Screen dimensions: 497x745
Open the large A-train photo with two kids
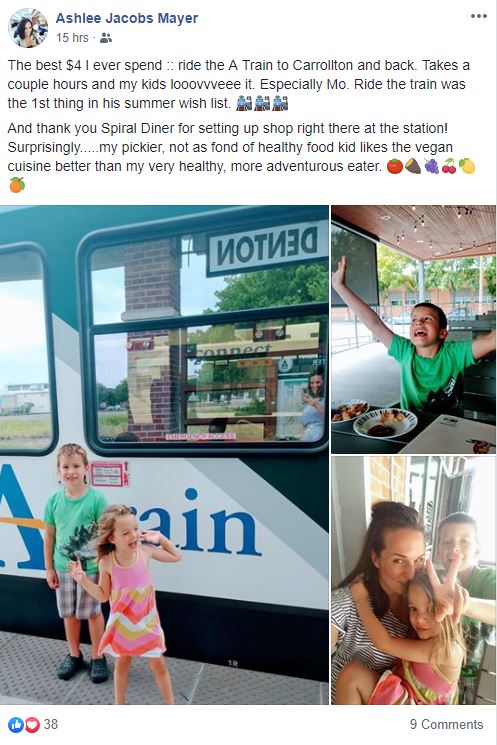(x=164, y=455)
